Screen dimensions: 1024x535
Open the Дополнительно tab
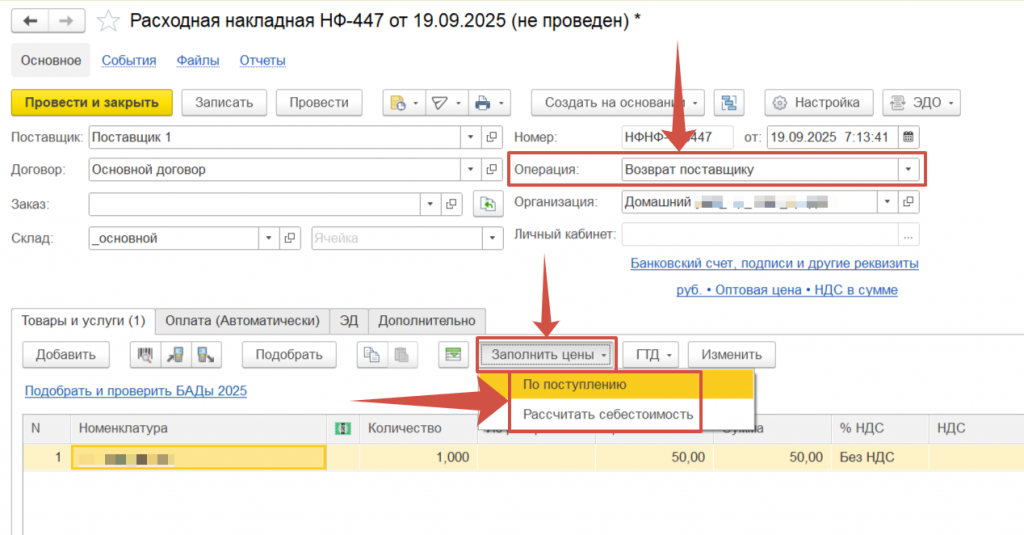425,320
